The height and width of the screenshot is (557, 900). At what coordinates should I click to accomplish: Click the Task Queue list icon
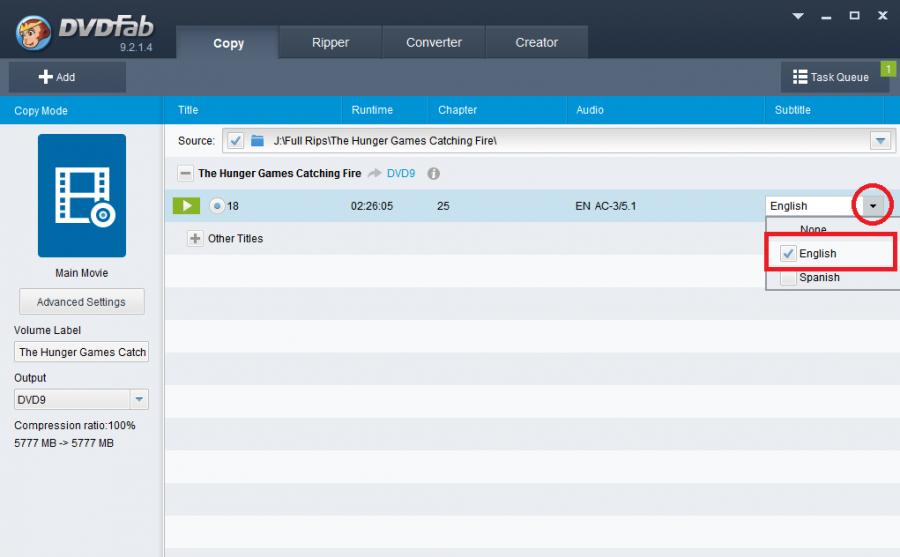click(x=800, y=77)
